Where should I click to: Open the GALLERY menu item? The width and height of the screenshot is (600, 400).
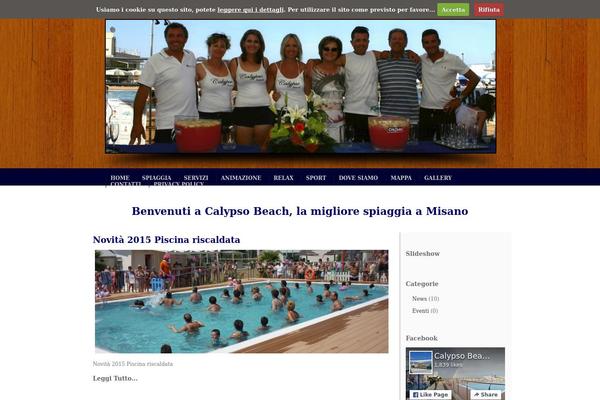tap(438, 178)
